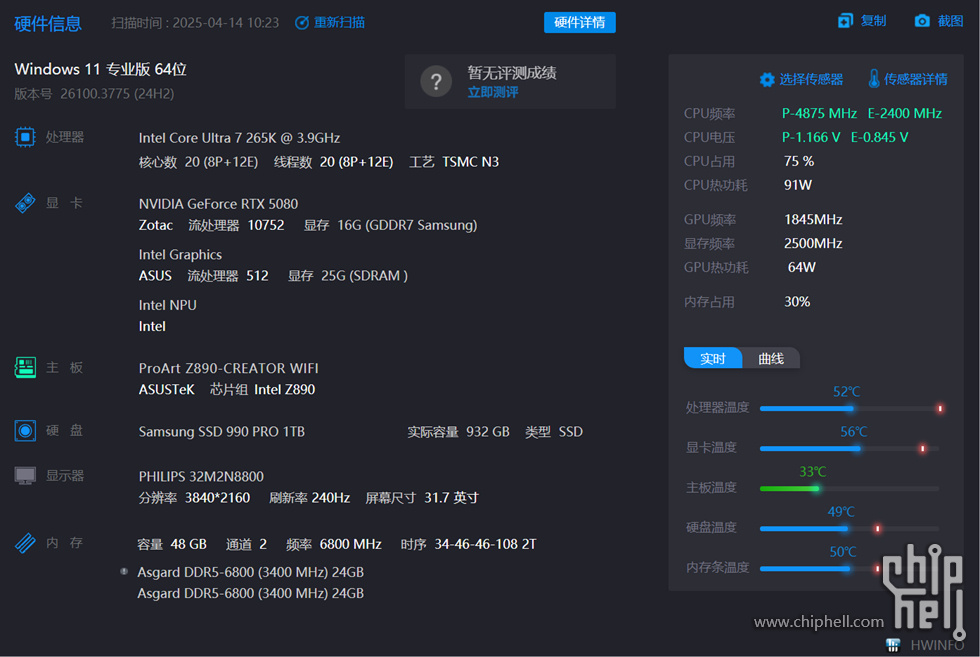The height and width of the screenshot is (657, 980).
Task: Click 复制 text label
Action: tap(873, 21)
